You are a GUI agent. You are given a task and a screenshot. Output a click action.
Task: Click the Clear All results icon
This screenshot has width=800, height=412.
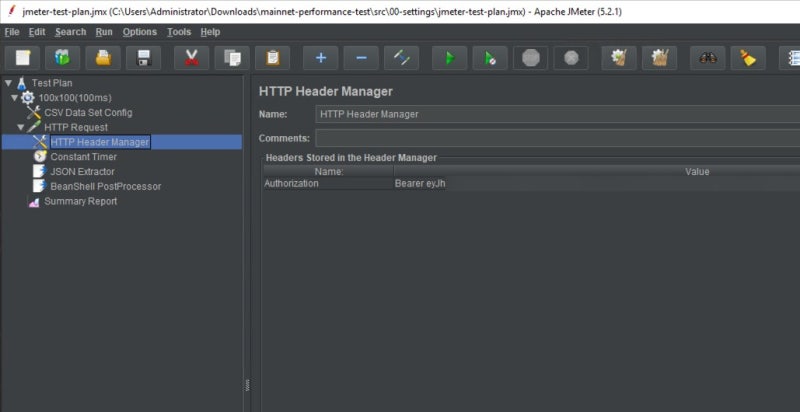(x=659, y=58)
